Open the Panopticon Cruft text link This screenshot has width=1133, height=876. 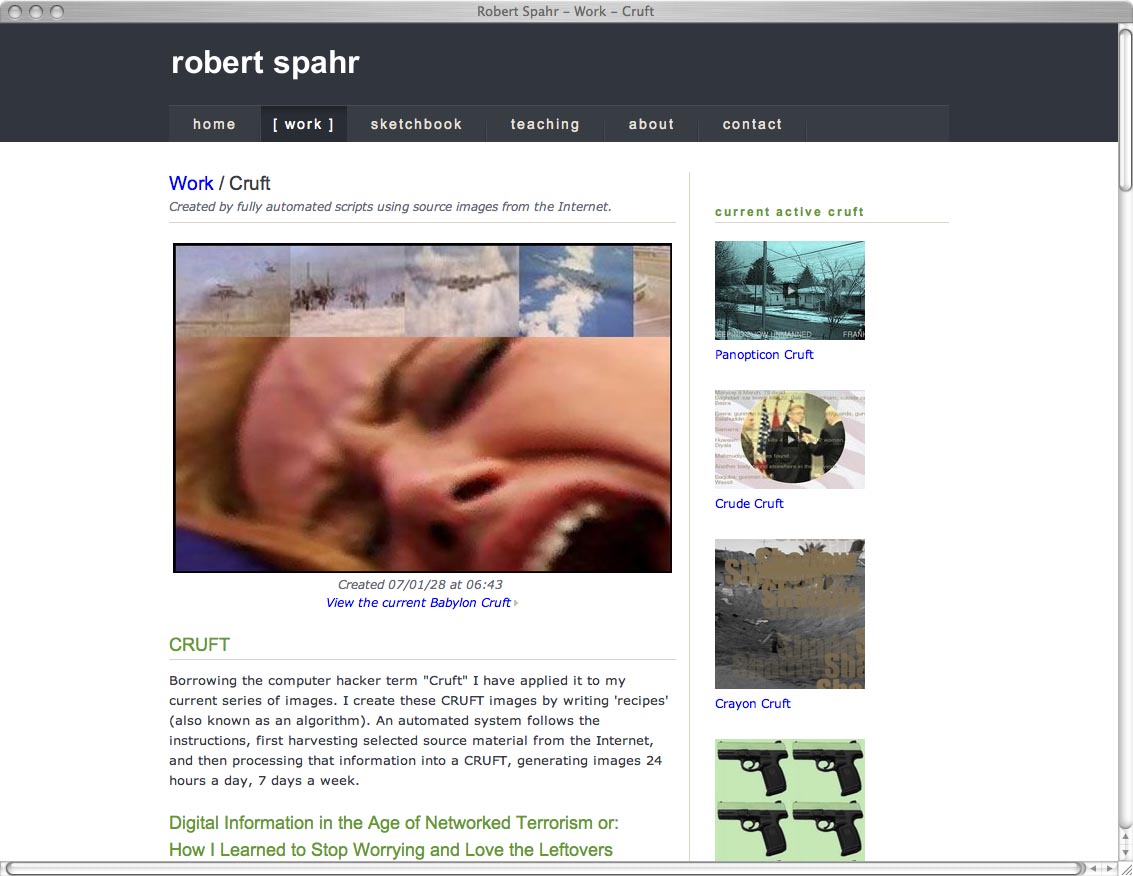(764, 355)
